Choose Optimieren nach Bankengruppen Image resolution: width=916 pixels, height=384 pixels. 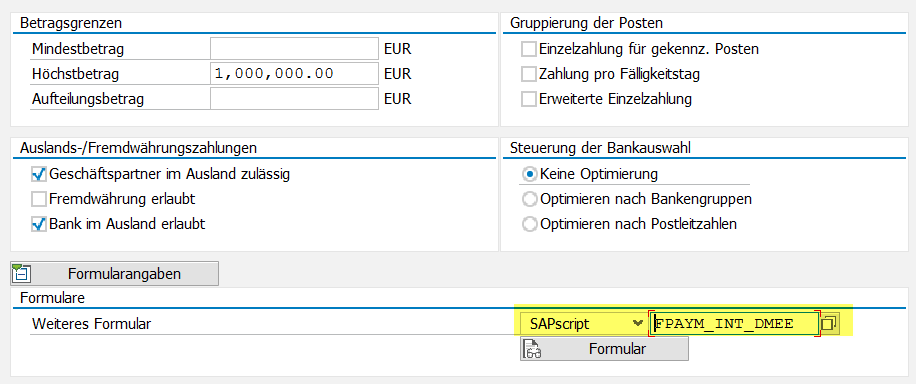pyautogui.click(x=529, y=199)
